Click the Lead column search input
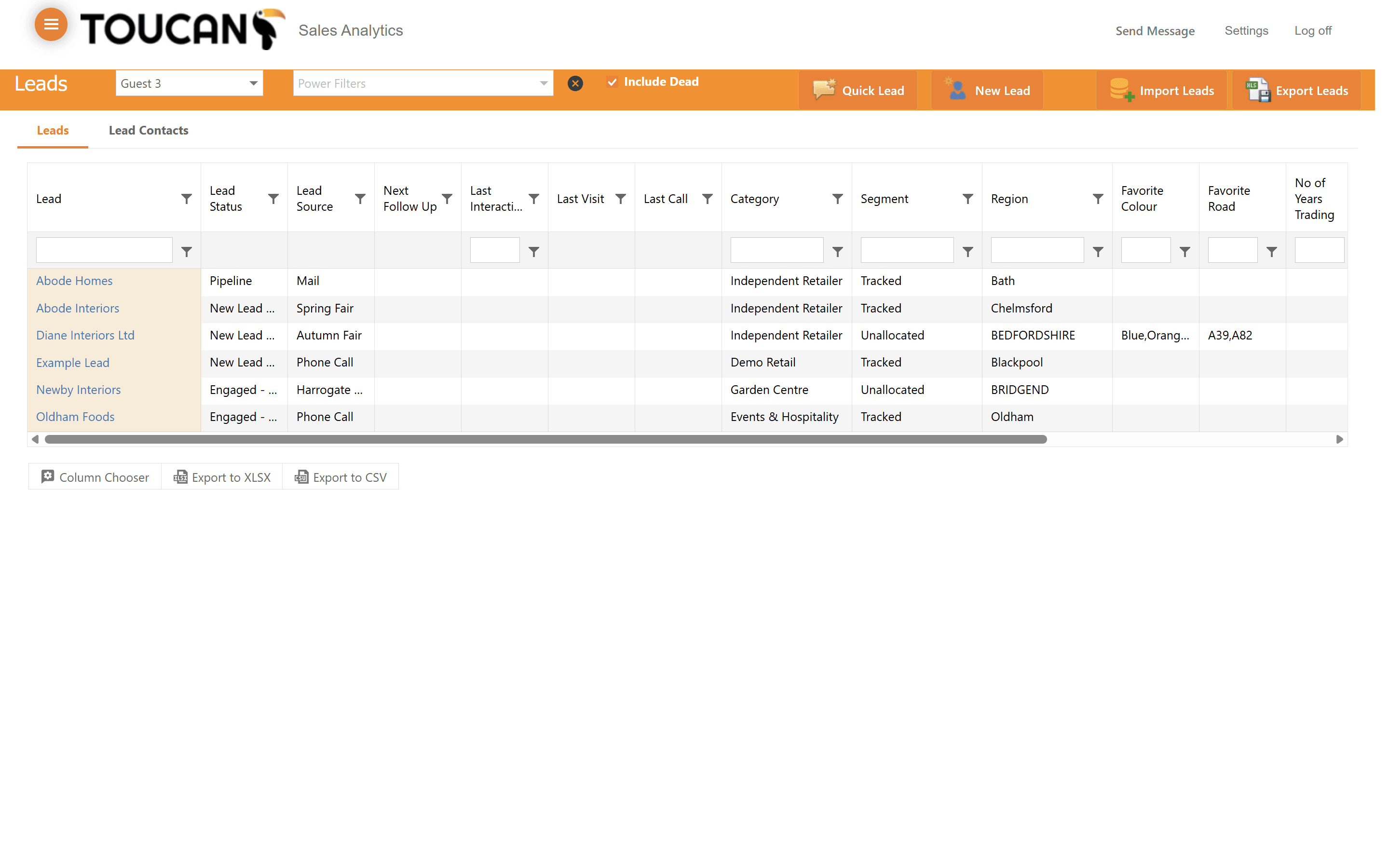Viewport: 1389px width, 868px height. (x=104, y=250)
